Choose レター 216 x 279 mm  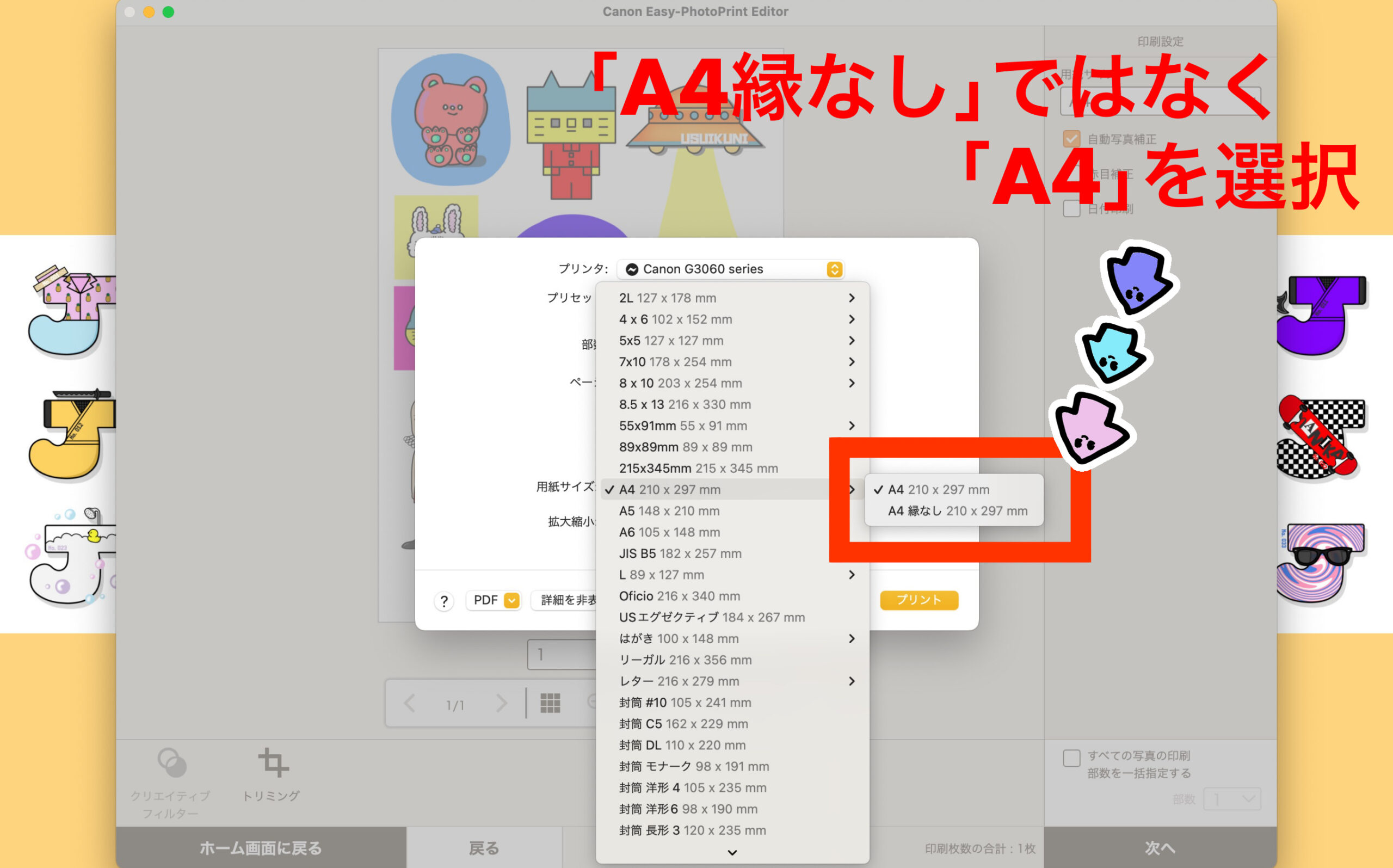point(732,681)
